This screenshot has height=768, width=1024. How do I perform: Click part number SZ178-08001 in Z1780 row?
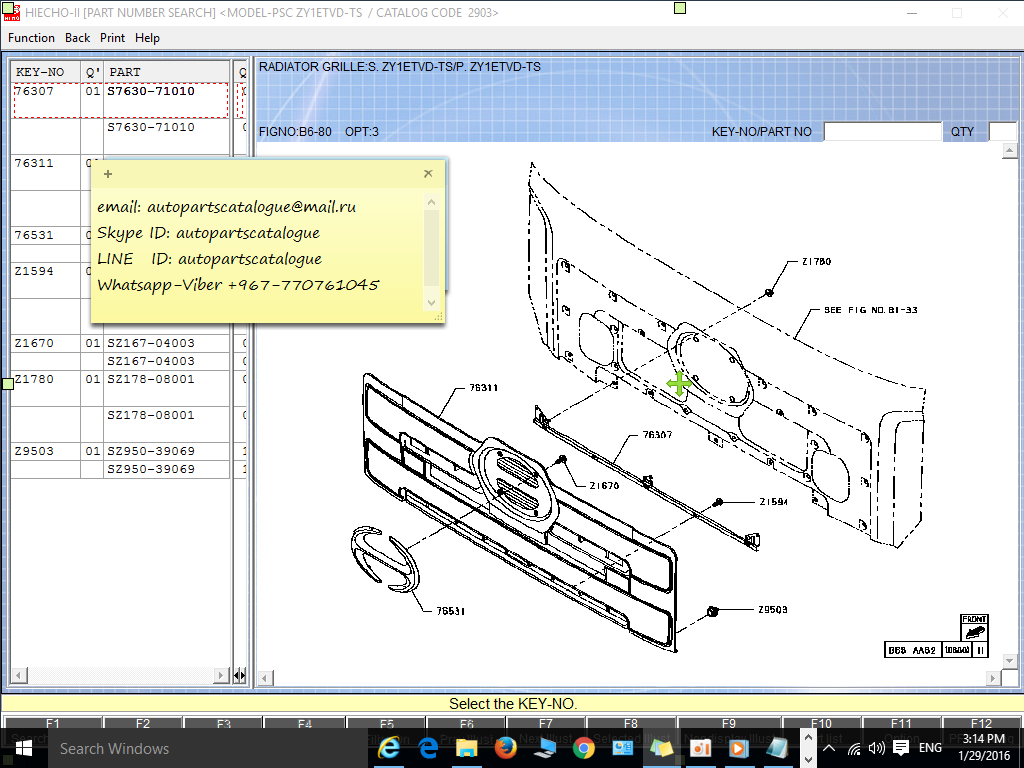151,379
